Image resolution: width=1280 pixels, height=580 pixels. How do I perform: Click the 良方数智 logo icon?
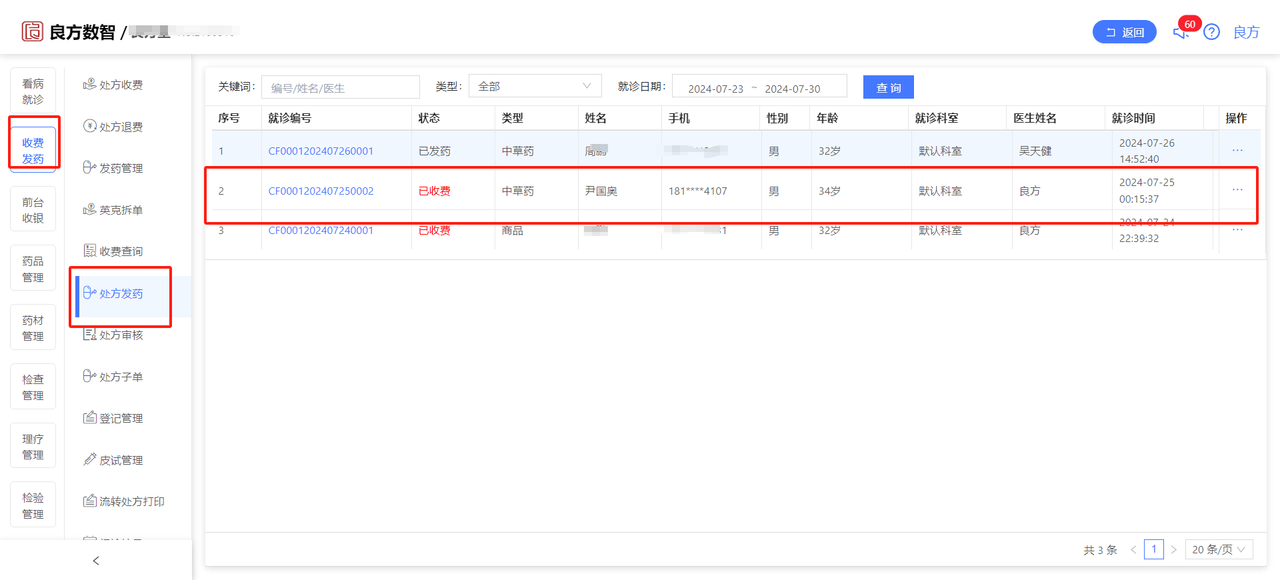click(33, 32)
